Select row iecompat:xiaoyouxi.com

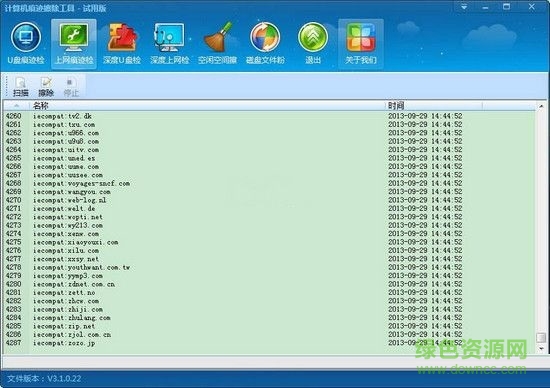click(x=269, y=242)
